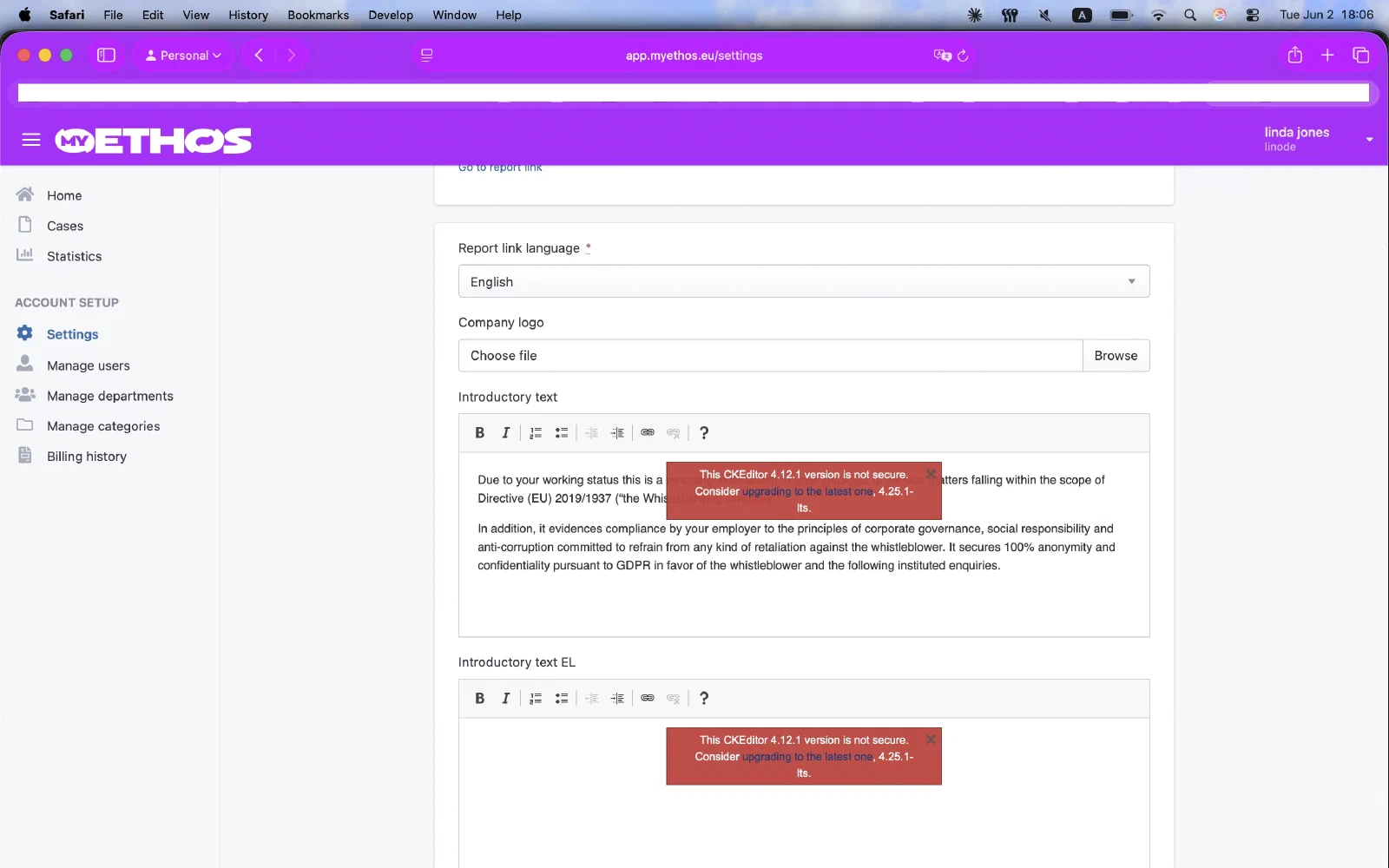Increase indent in Introductory text EL editor
1389x868 pixels.
[617, 698]
